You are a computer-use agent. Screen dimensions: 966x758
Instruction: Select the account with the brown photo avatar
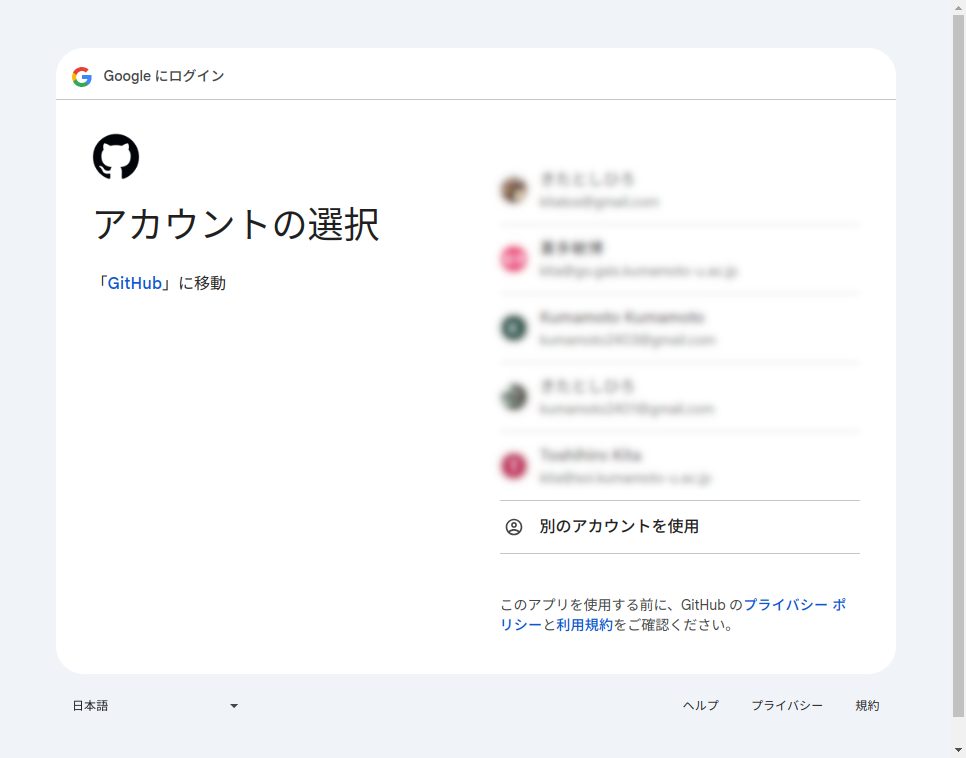point(514,190)
